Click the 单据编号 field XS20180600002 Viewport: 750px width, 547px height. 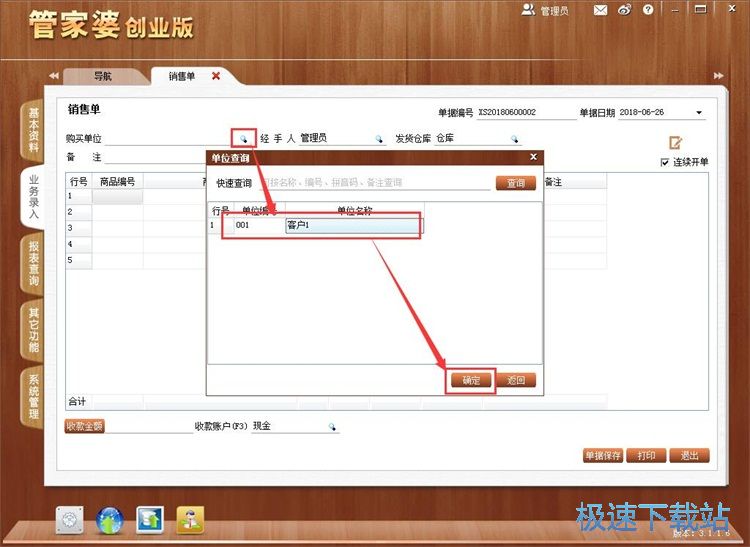point(526,112)
